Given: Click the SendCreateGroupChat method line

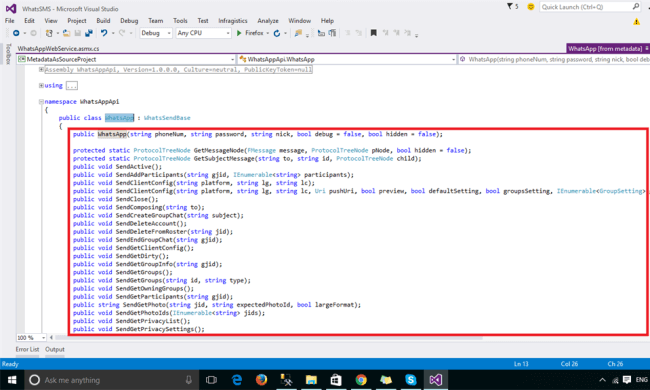Looking at the screenshot, I should pyautogui.click(x=158, y=216).
